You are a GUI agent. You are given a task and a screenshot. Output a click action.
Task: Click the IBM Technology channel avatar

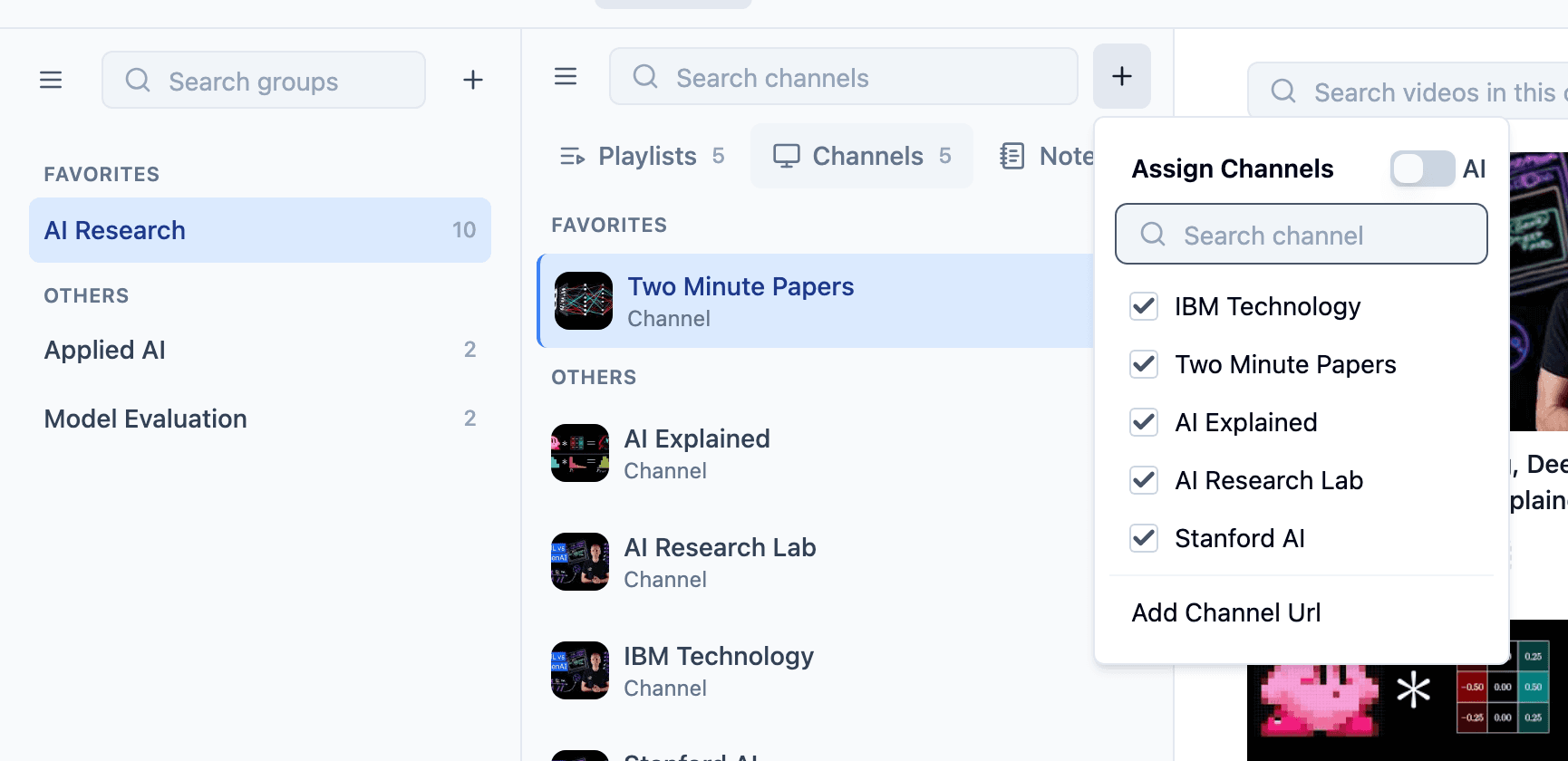(x=580, y=670)
